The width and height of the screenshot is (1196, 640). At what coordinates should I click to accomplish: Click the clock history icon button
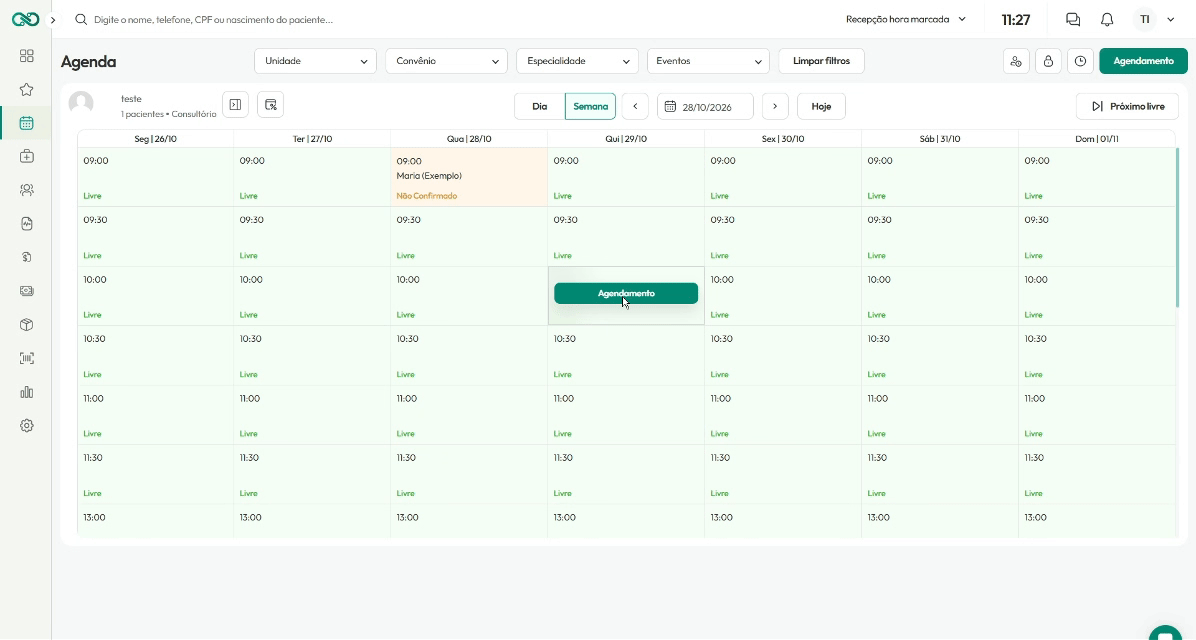[1080, 61]
